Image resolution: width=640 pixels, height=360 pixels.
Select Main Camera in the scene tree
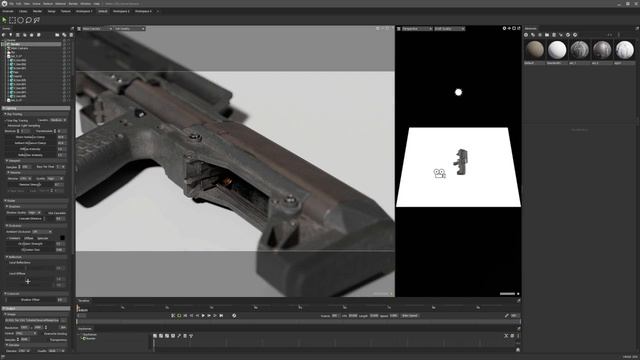coord(20,48)
